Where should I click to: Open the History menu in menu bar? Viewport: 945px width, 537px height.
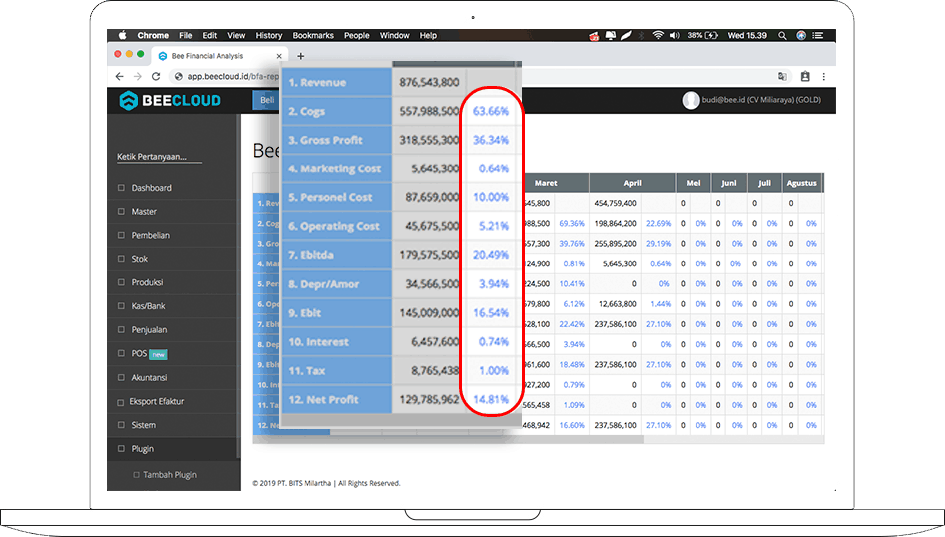point(268,35)
